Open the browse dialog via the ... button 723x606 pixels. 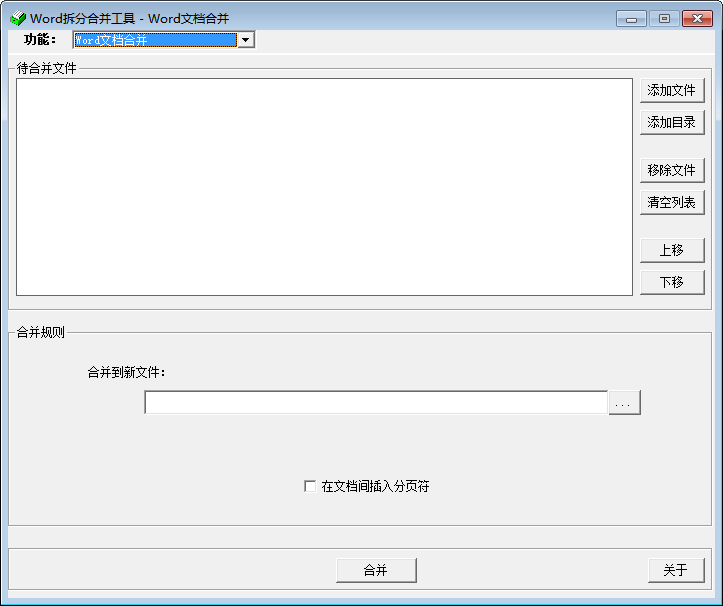coord(624,403)
